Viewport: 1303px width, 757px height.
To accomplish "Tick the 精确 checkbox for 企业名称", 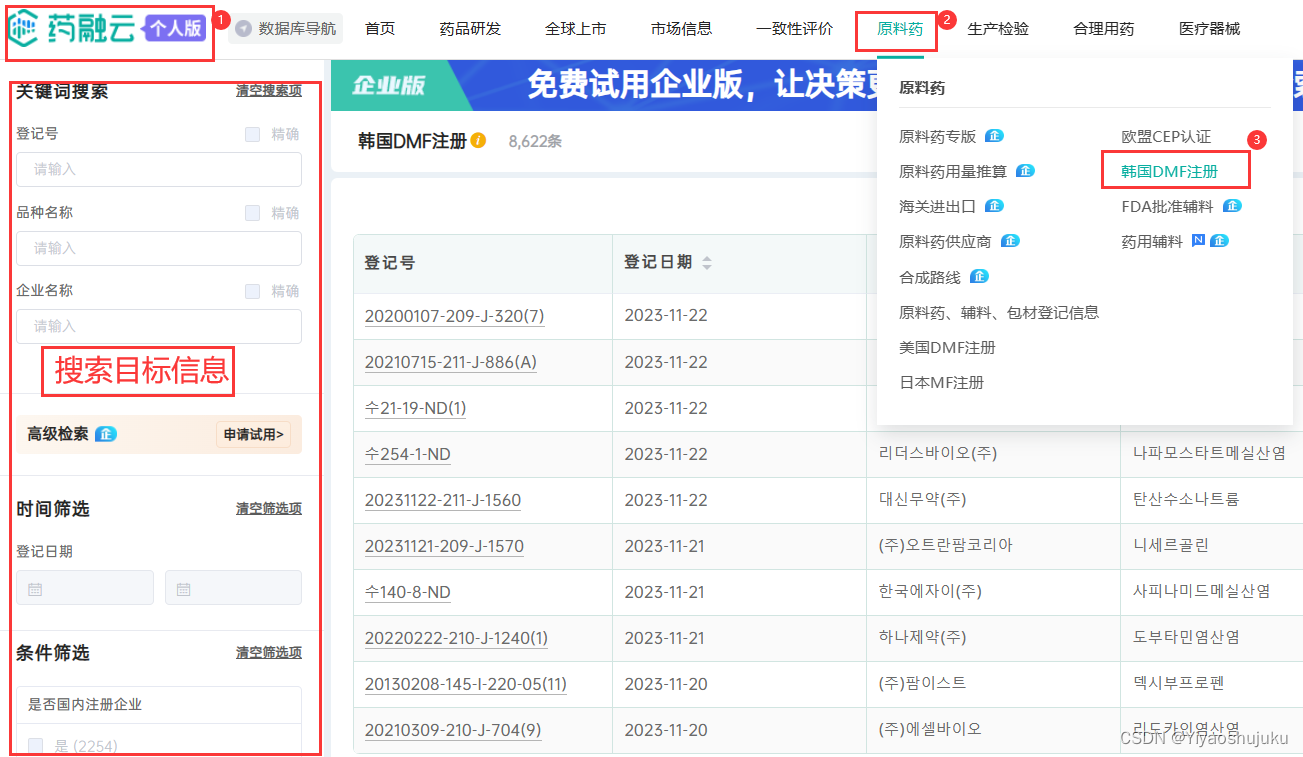I will point(252,291).
